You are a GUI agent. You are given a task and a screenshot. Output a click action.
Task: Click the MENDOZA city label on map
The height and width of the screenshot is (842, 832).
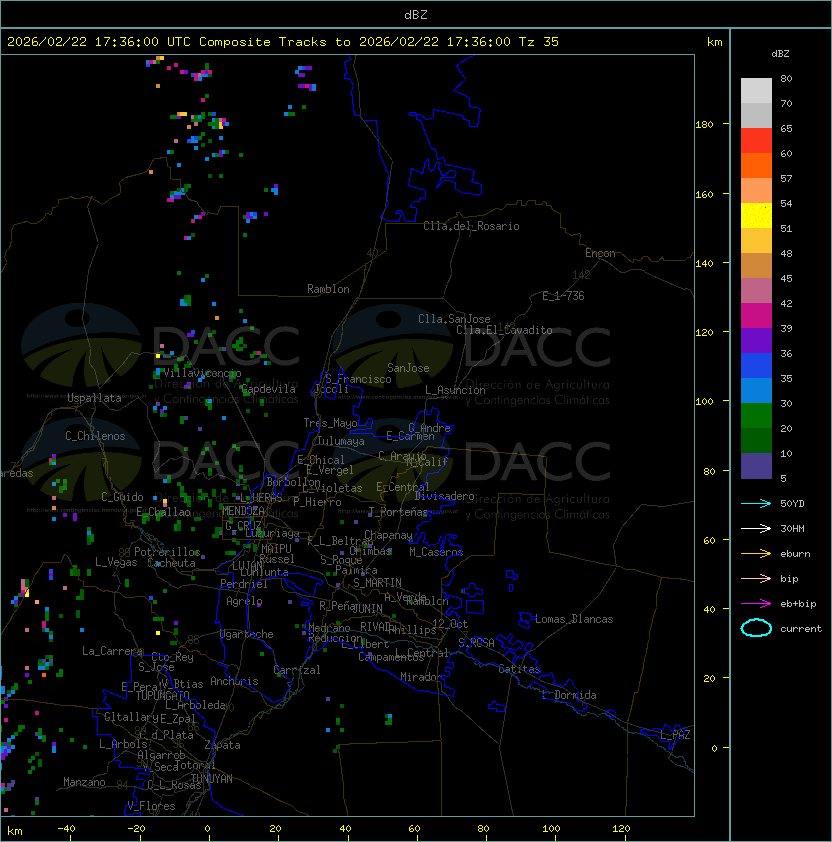click(244, 512)
